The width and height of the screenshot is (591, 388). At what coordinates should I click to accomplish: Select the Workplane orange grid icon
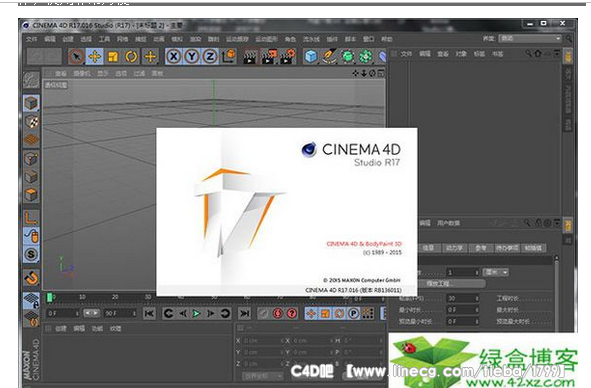pos(31,140)
